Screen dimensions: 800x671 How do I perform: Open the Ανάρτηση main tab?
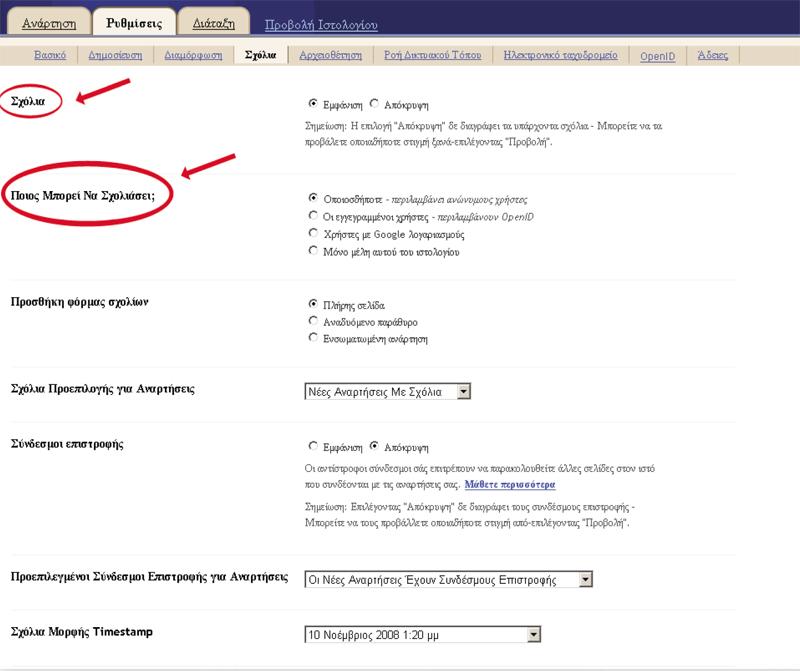[x=45, y=22]
